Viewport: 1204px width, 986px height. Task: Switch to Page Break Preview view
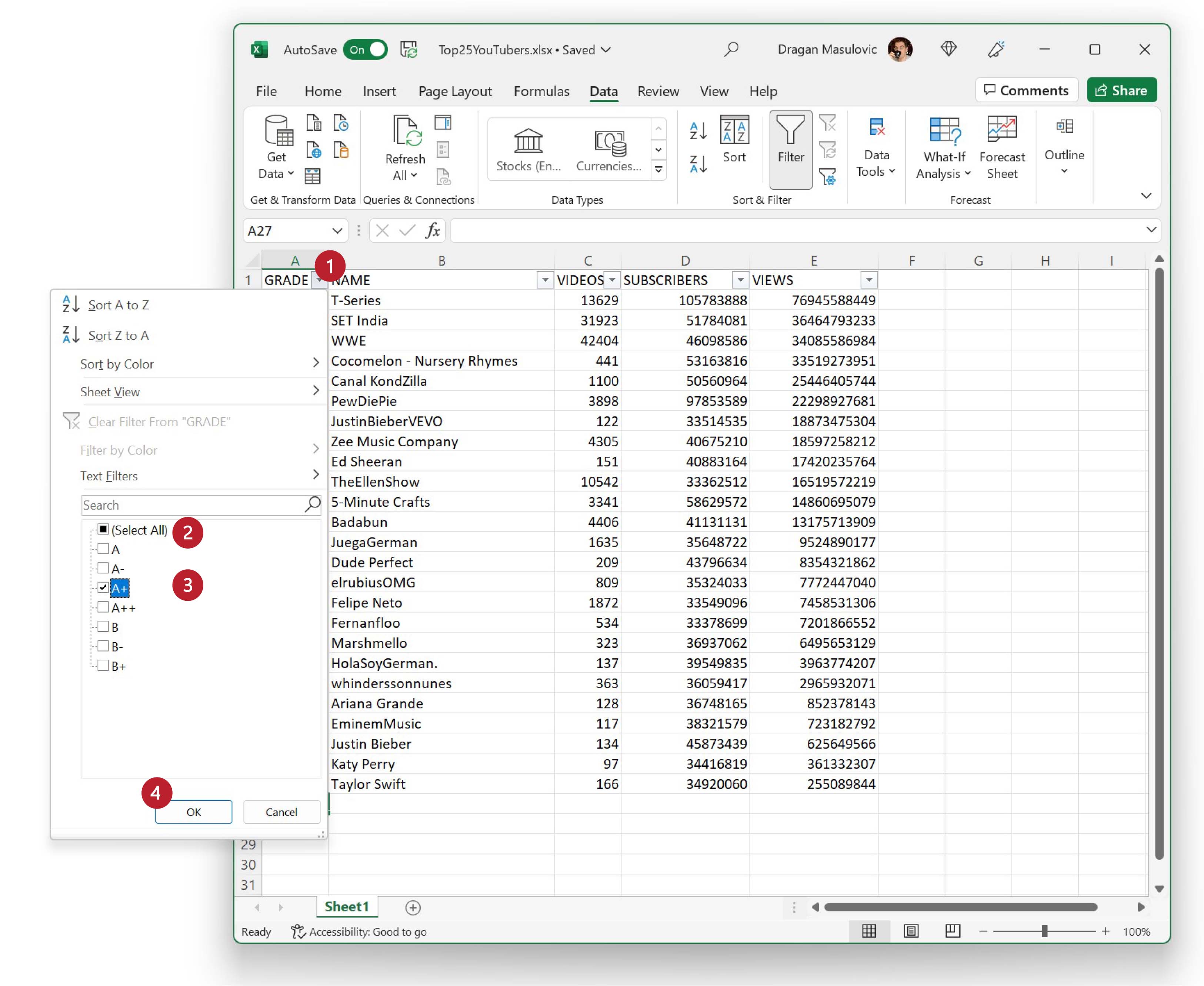click(953, 931)
